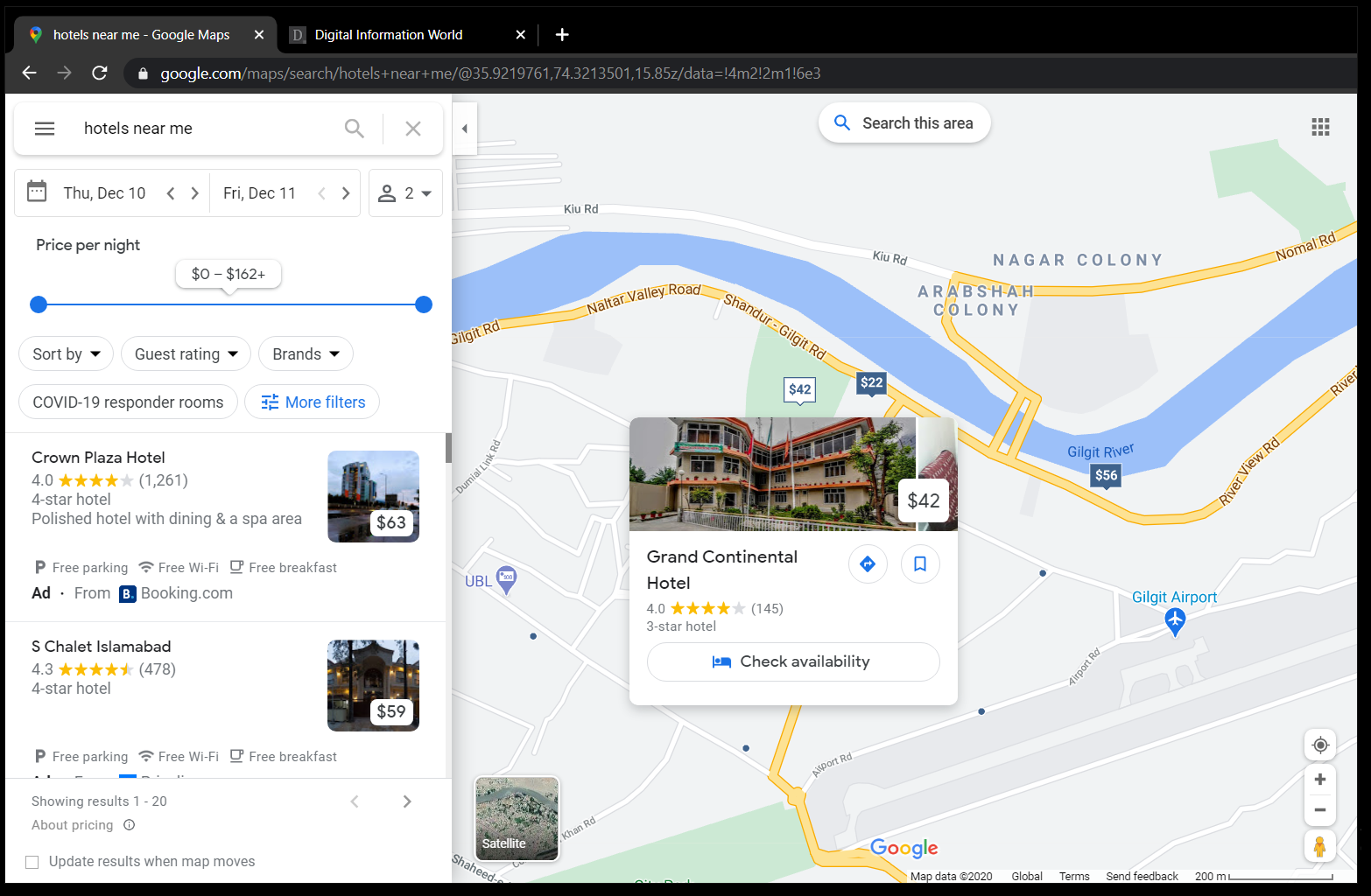Click the search magnifier icon
1371x896 pixels.
click(355, 128)
